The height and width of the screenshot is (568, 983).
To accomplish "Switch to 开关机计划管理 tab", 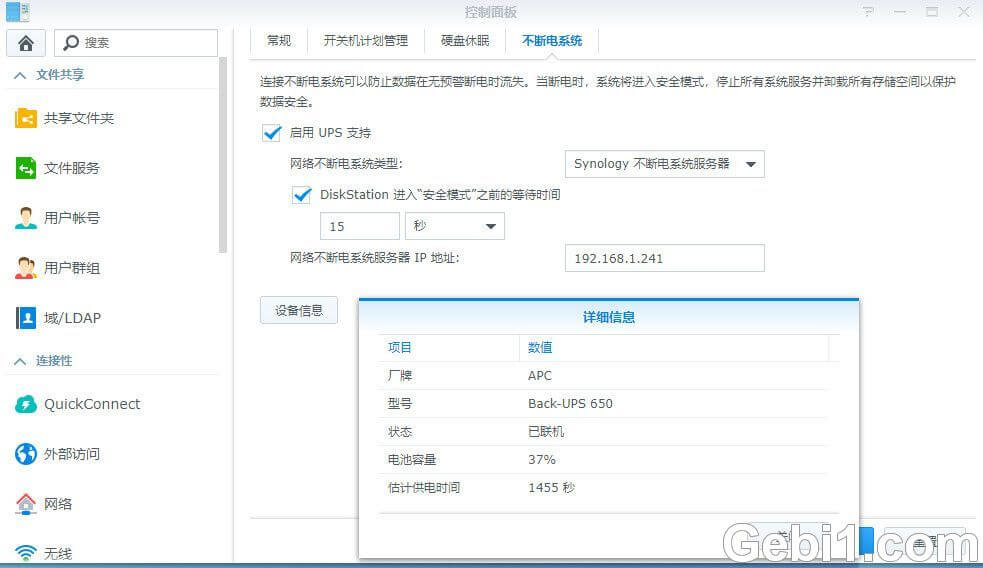I will [x=365, y=41].
